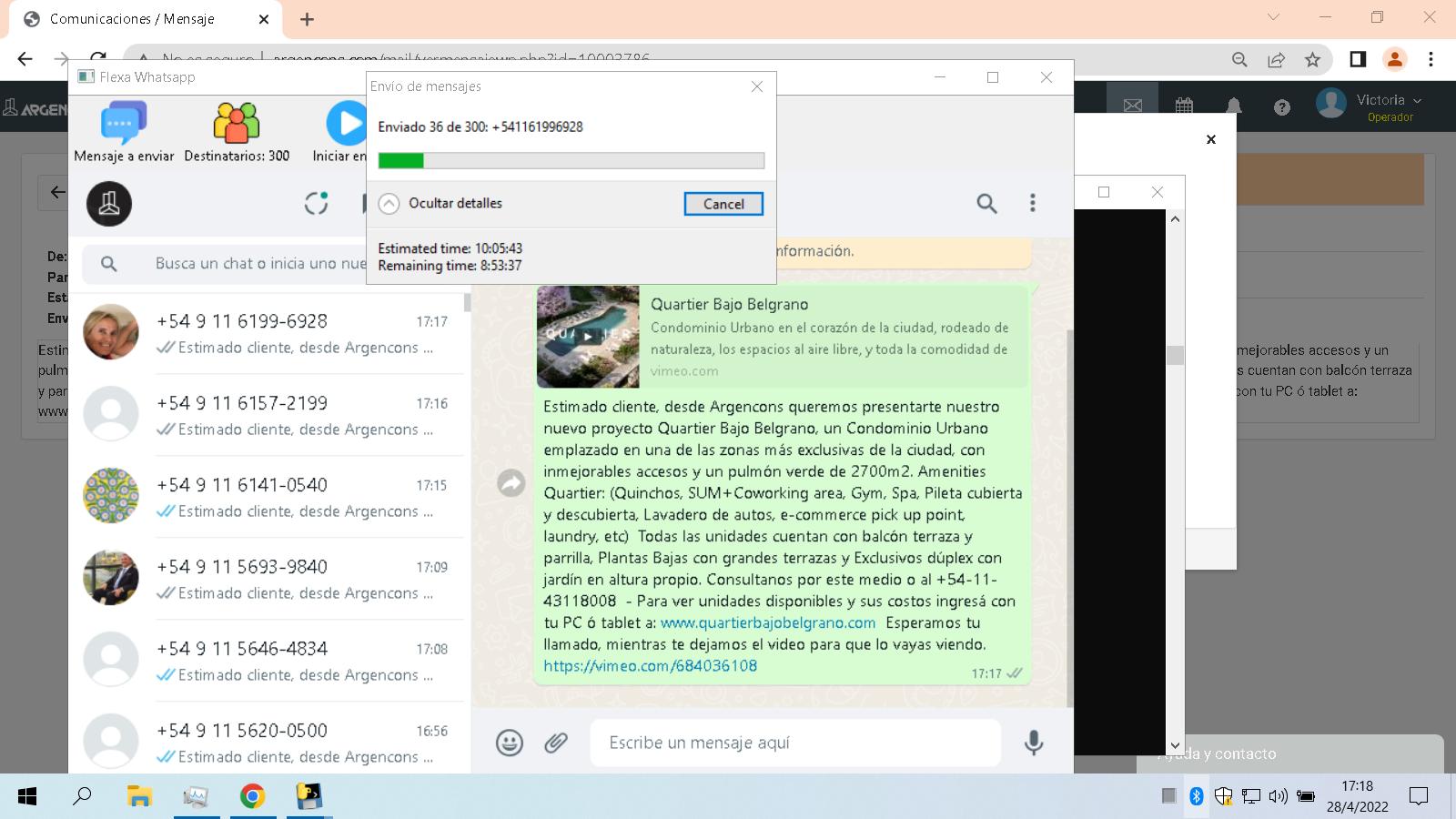Collapse details with Ocultar detalles arrow

pos(389,203)
